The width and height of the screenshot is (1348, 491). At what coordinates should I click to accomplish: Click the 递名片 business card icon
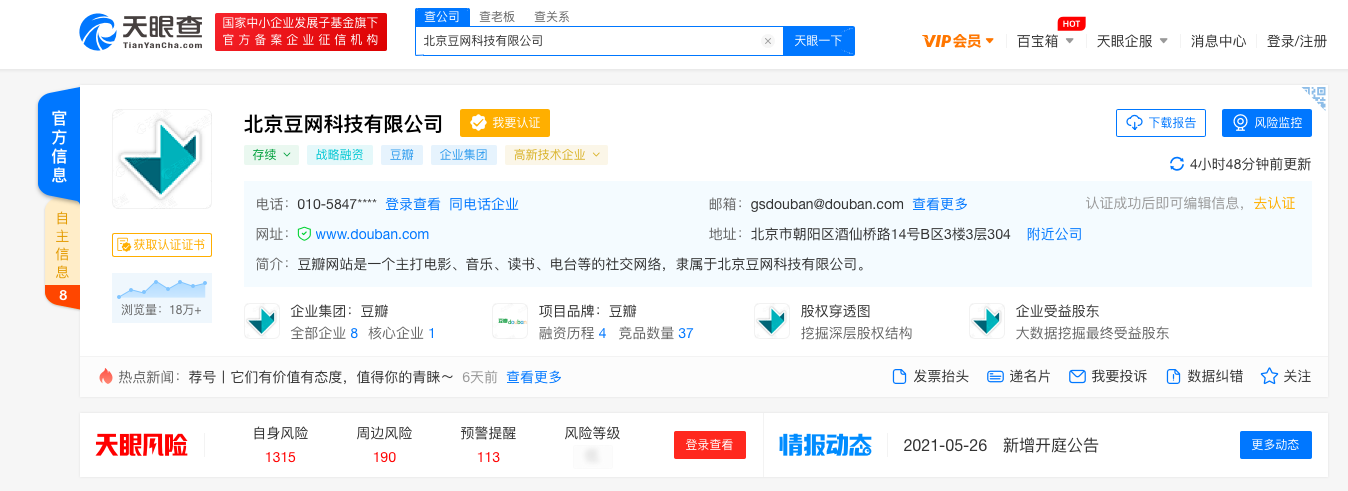[995, 377]
